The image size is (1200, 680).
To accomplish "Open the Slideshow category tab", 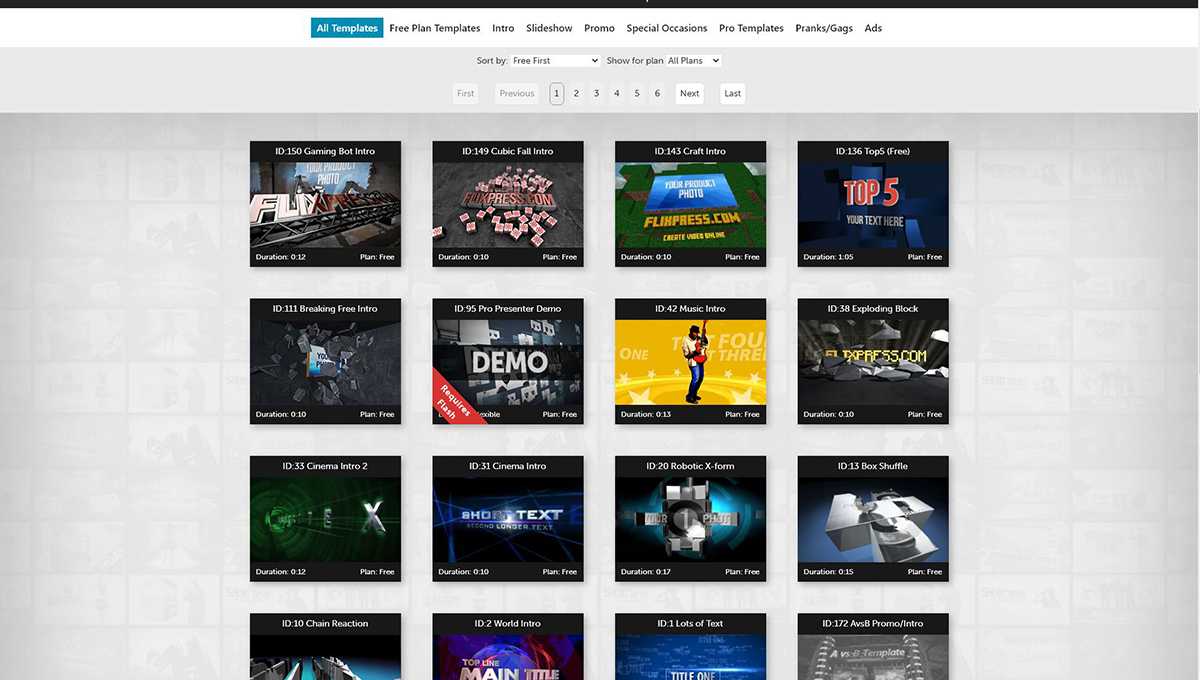I will (549, 28).
